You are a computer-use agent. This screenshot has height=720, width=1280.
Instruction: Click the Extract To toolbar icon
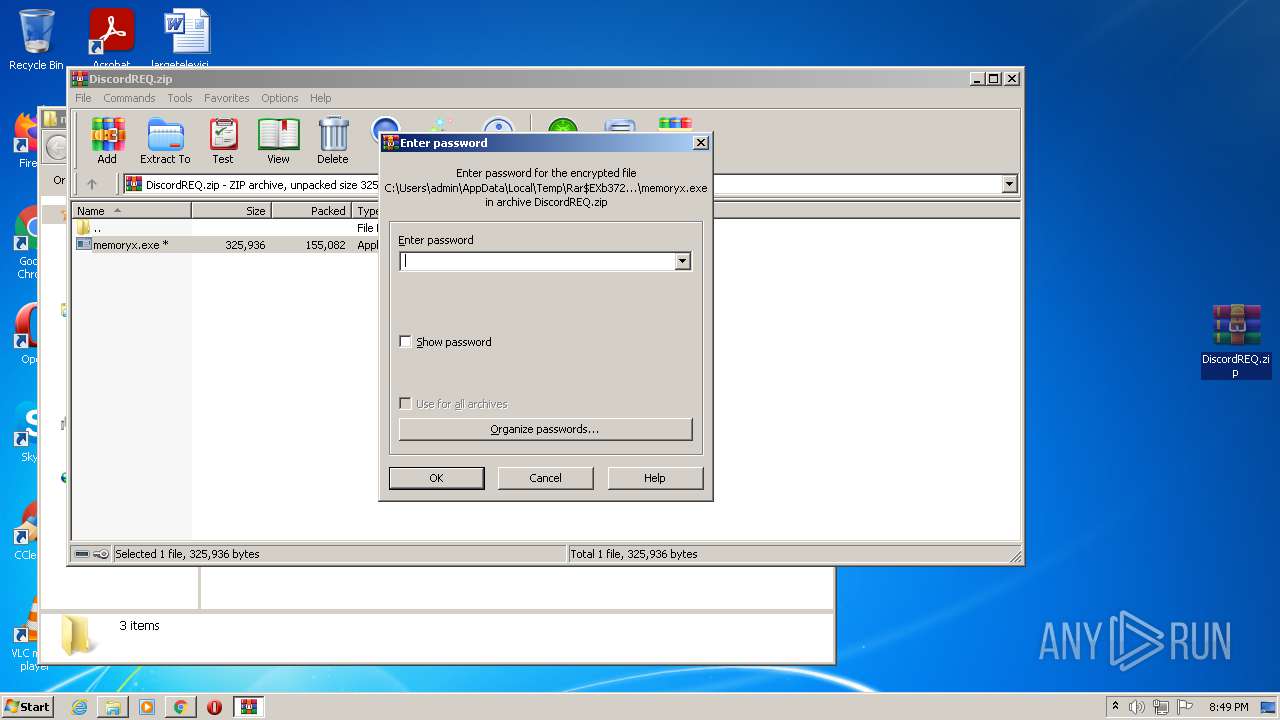(x=165, y=140)
